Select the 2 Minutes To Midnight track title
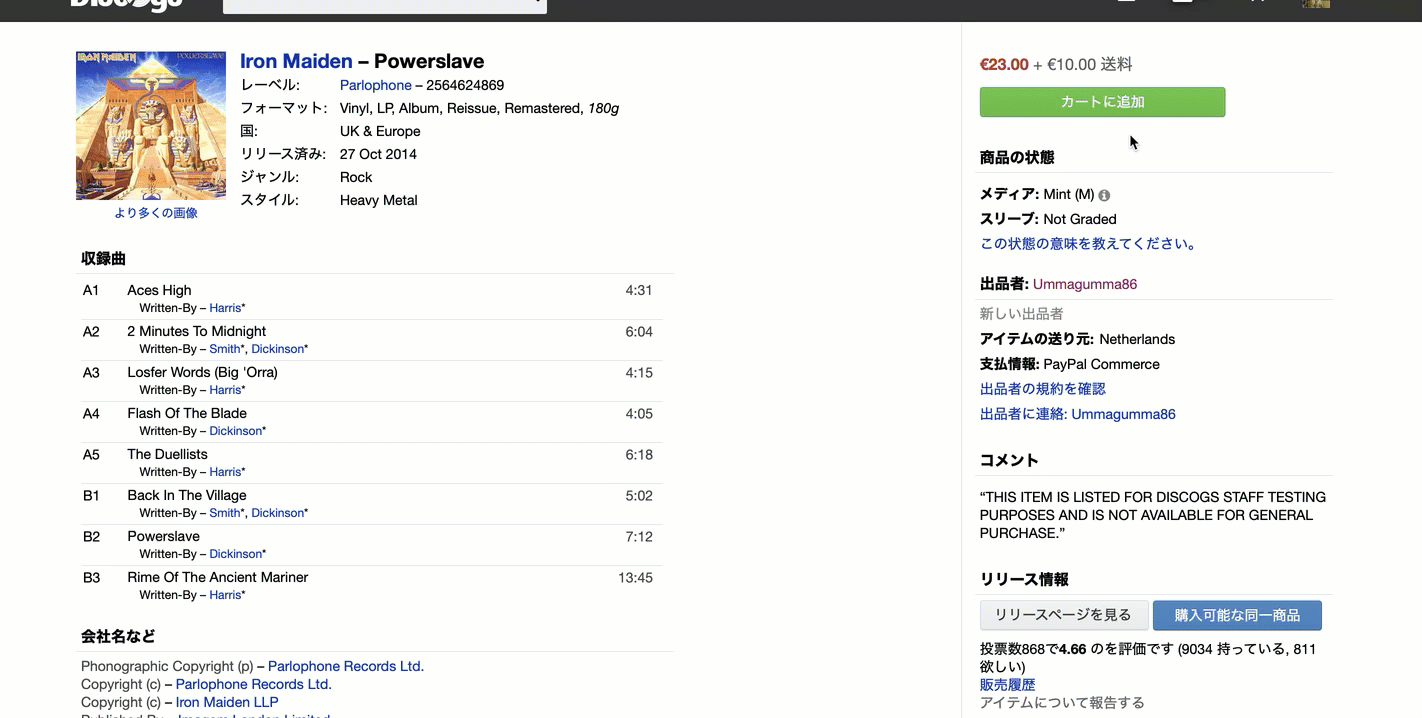 pyautogui.click(x=197, y=331)
